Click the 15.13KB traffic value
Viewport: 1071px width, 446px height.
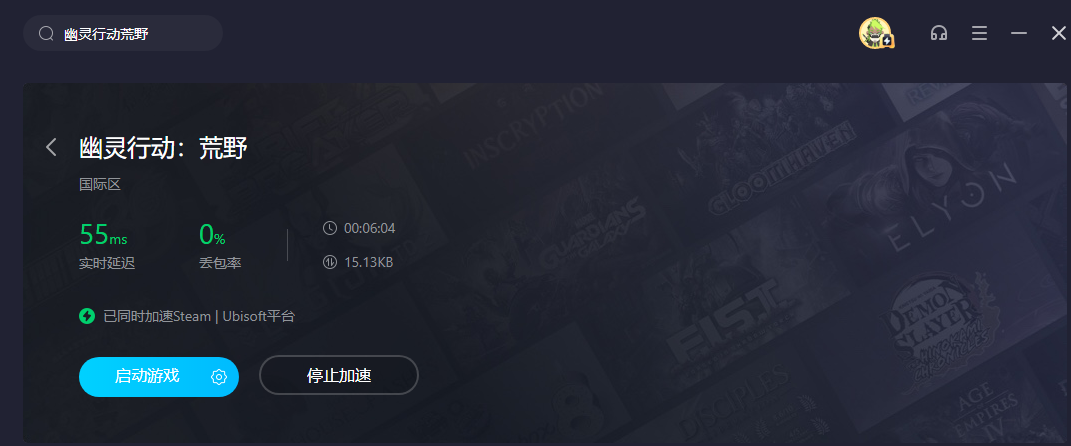coord(369,262)
